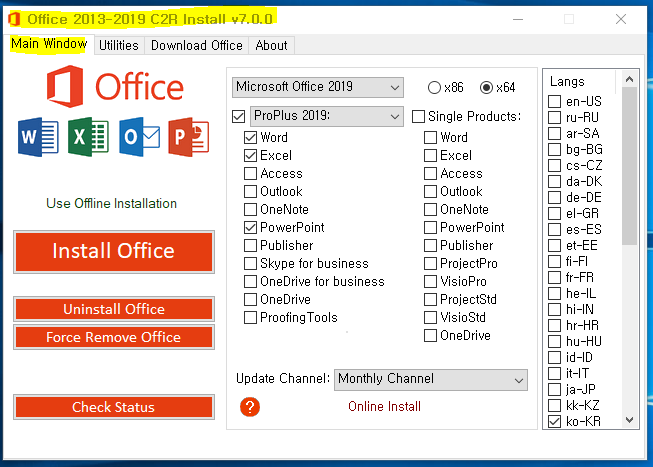
Task: Check OneNote under Single Products
Action: (x=430, y=209)
